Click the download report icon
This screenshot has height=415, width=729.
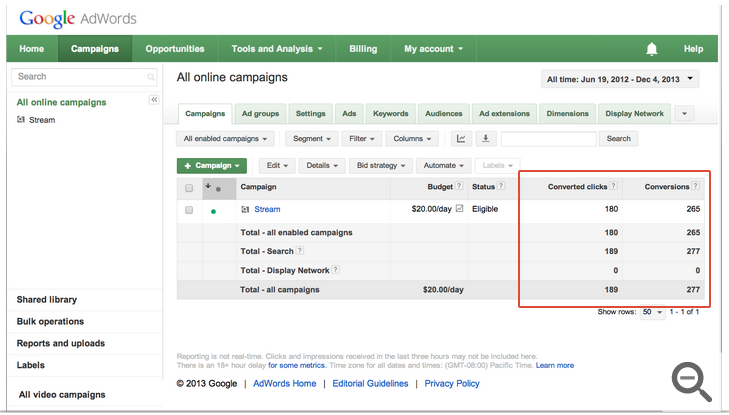pos(485,138)
